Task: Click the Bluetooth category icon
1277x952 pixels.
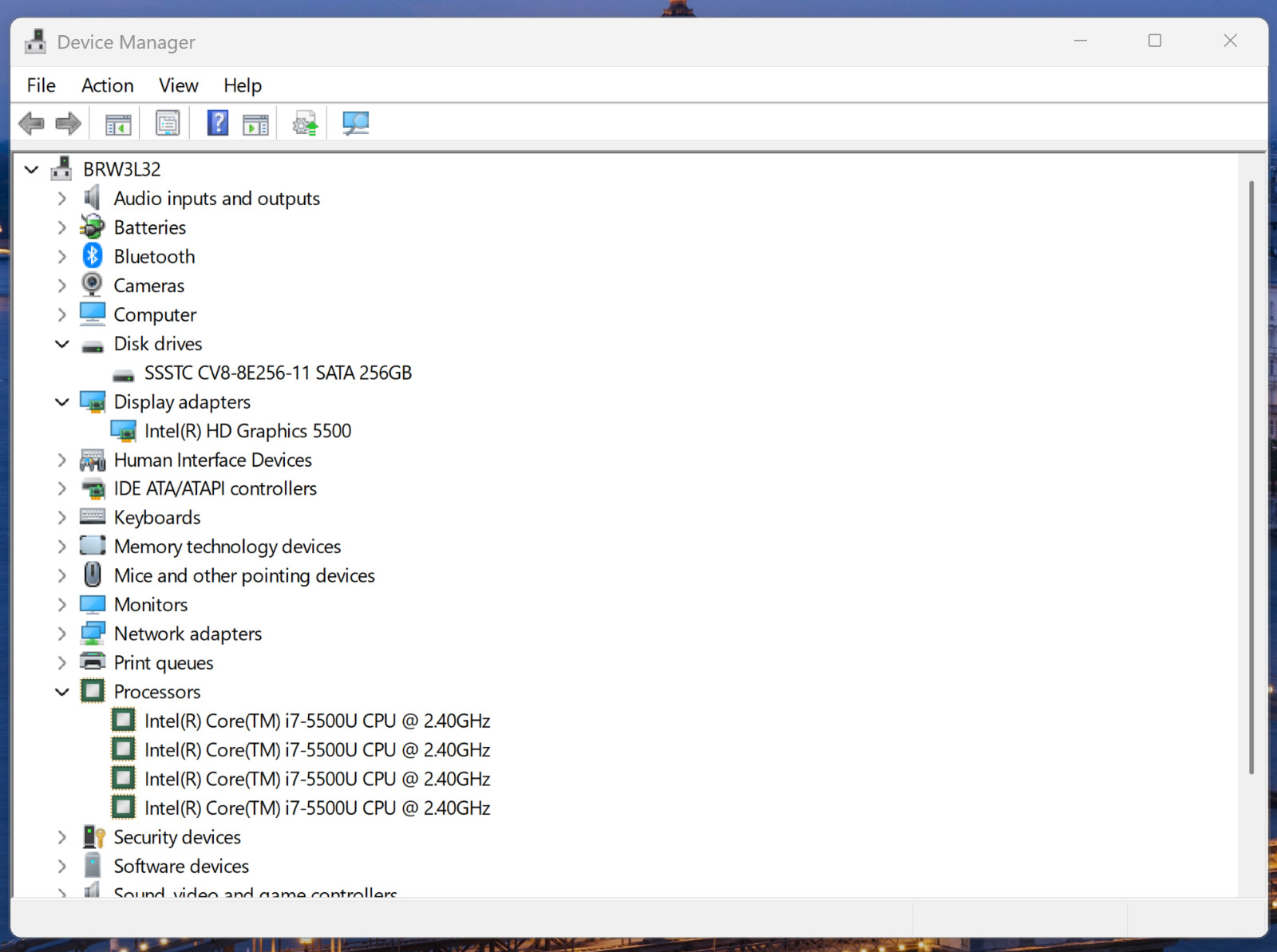Action: pyautogui.click(x=93, y=256)
